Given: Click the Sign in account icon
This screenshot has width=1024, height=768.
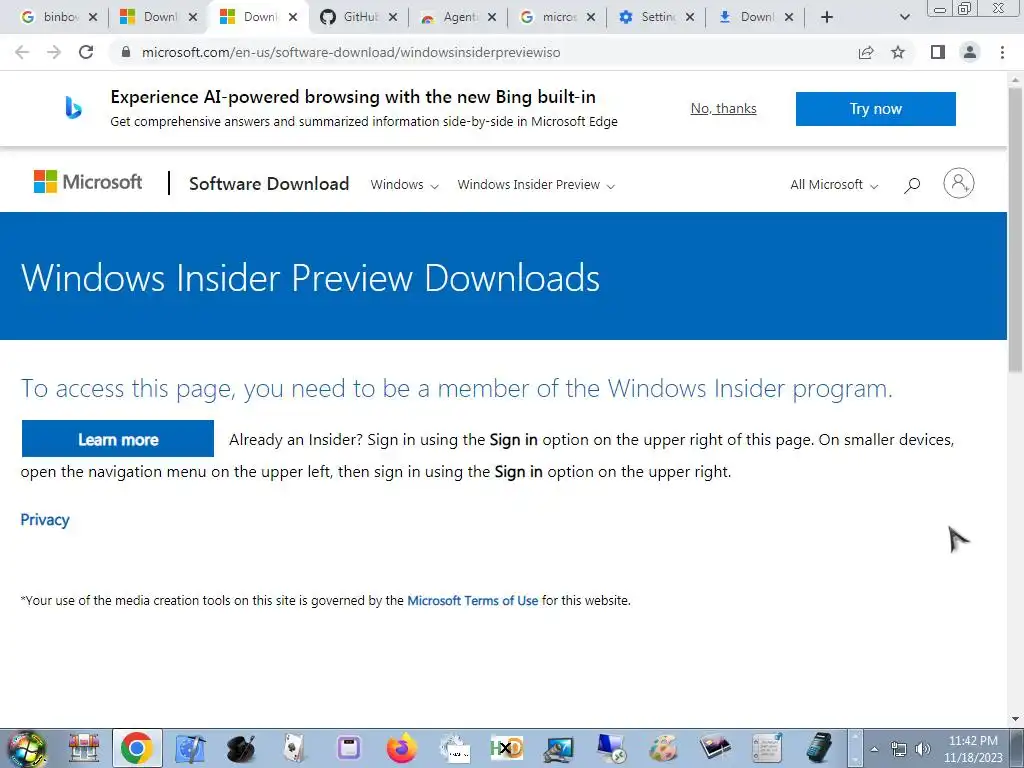Looking at the screenshot, I should coord(959,184).
